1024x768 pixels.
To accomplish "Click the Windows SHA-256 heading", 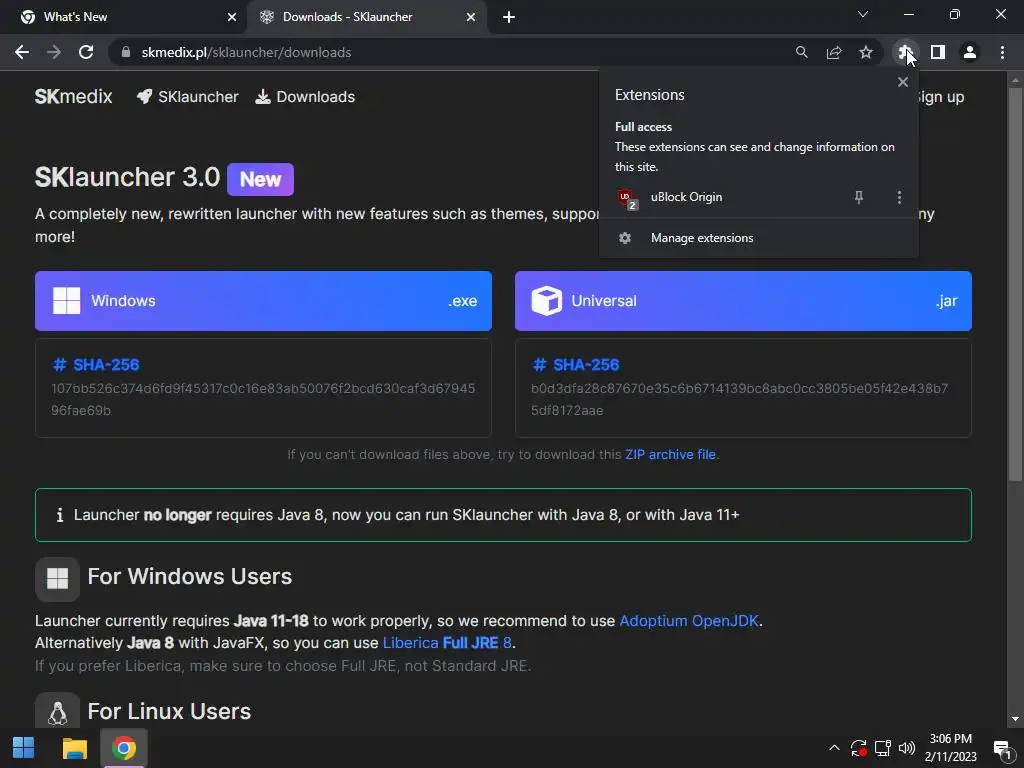I will pos(96,364).
